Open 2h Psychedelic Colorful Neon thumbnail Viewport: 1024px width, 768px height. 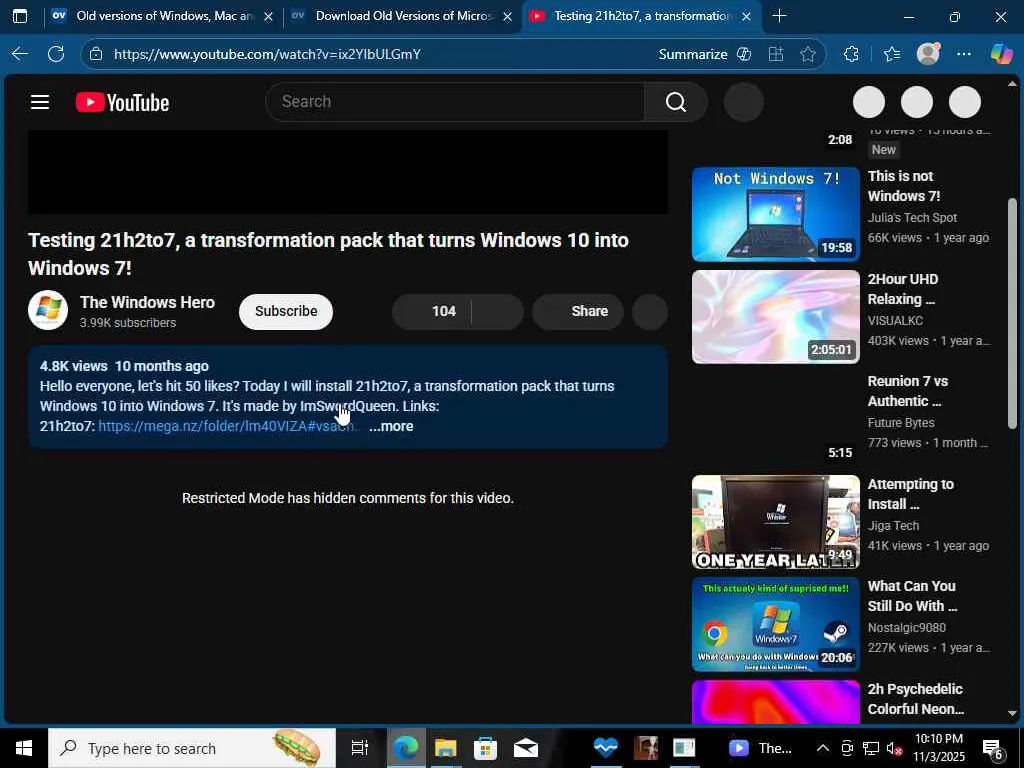776,702
